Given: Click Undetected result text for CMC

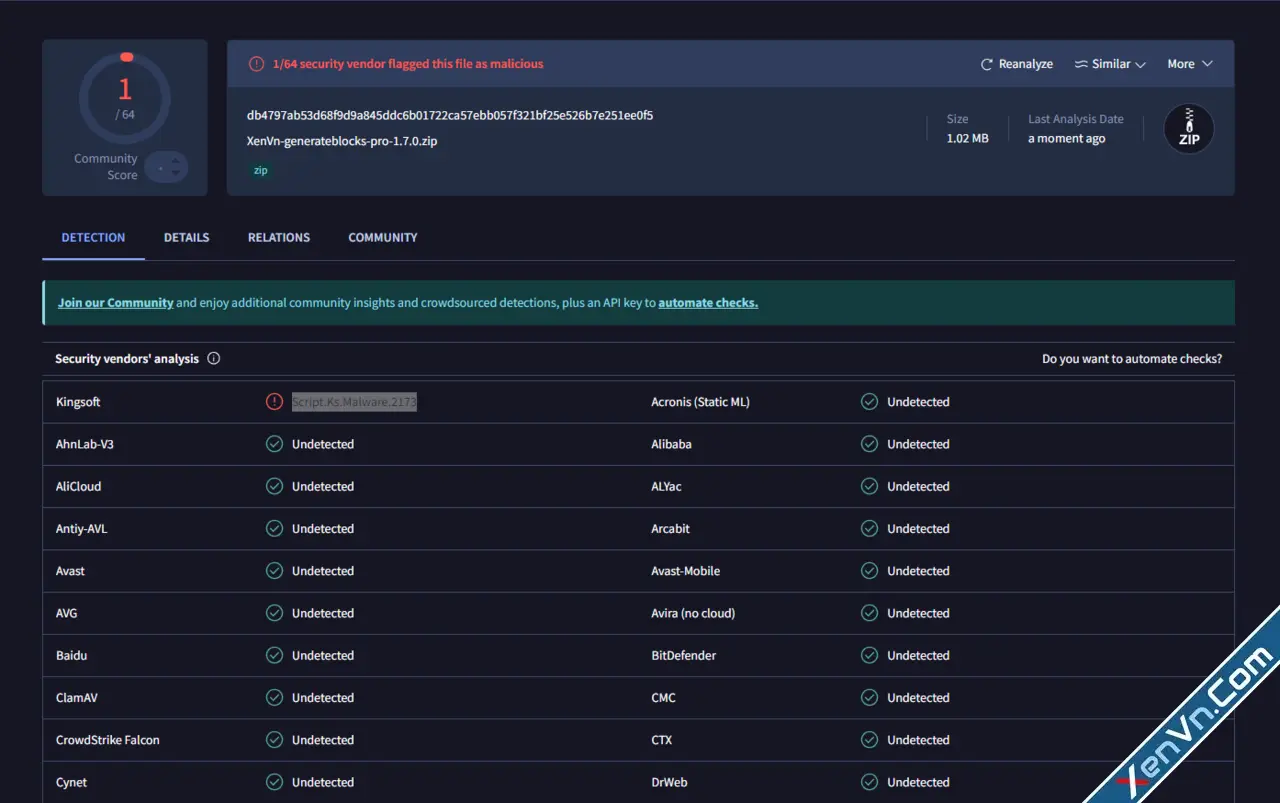Looking at the screenshot, I should pos(918,697).
